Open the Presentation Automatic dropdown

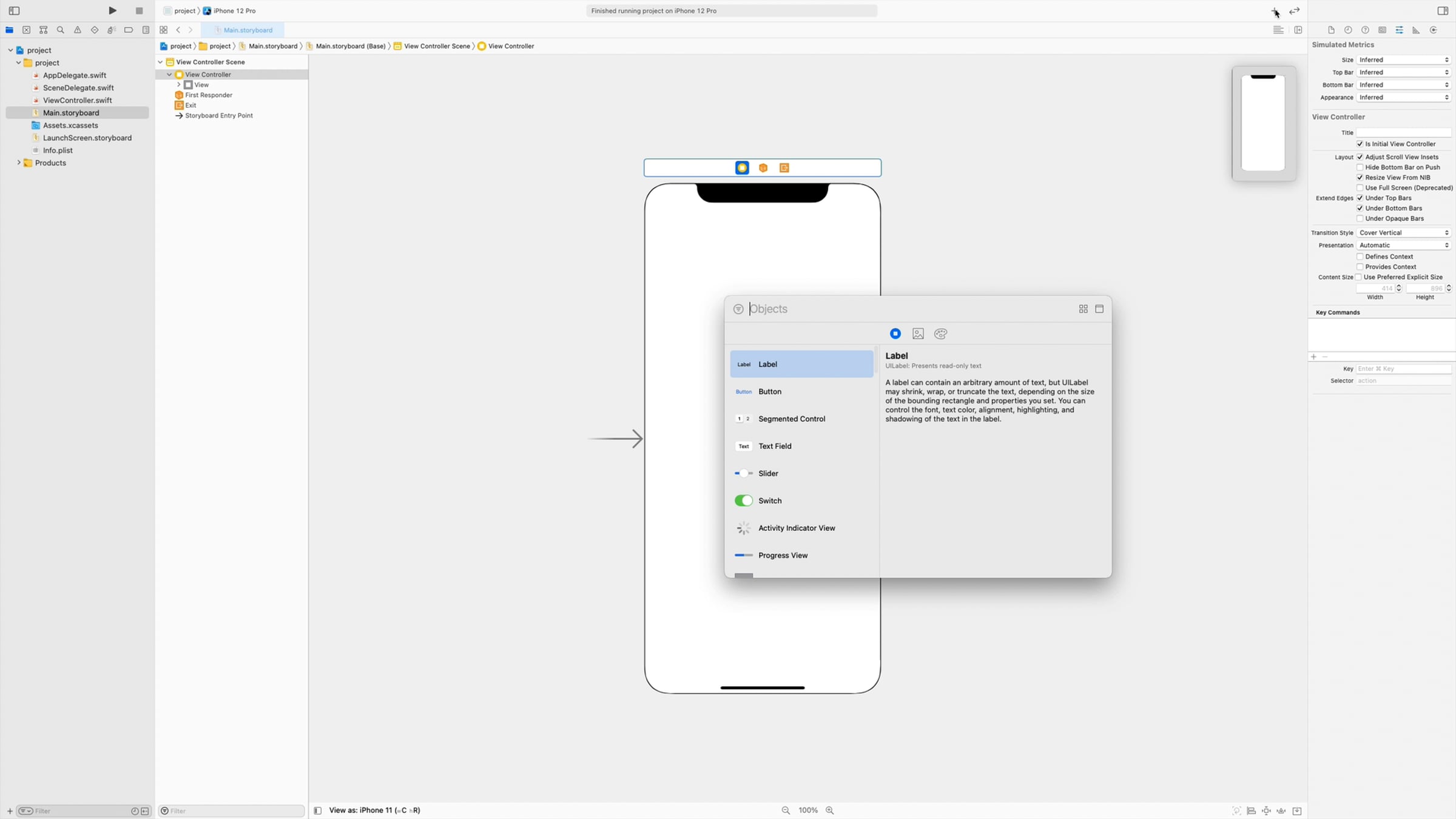click(x=1403, y=245)
